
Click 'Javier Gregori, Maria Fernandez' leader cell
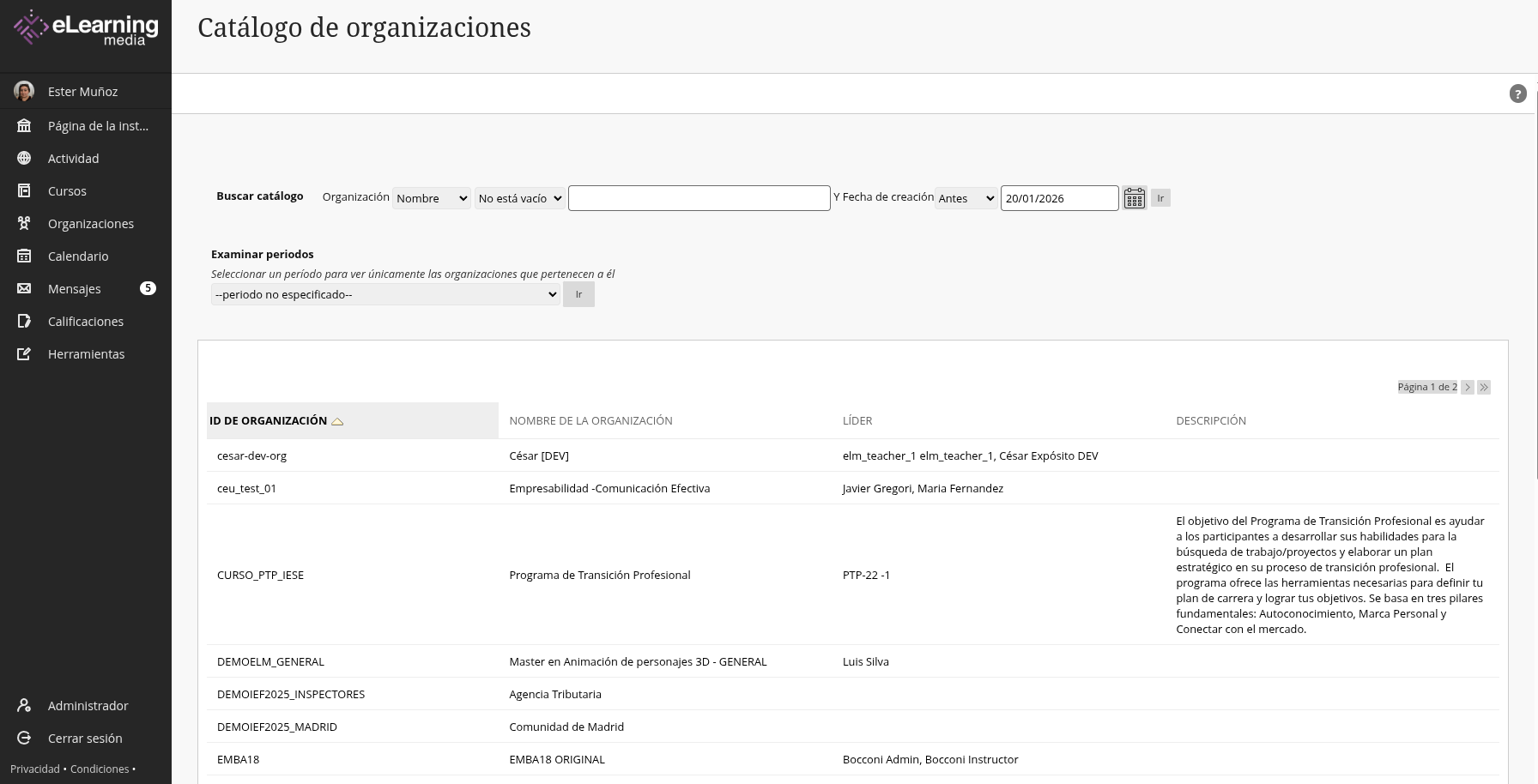click(x=923, y=488)
